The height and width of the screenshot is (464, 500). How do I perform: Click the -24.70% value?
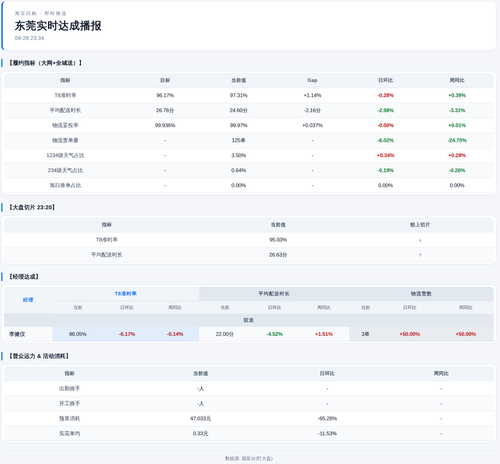pos(457,140)
